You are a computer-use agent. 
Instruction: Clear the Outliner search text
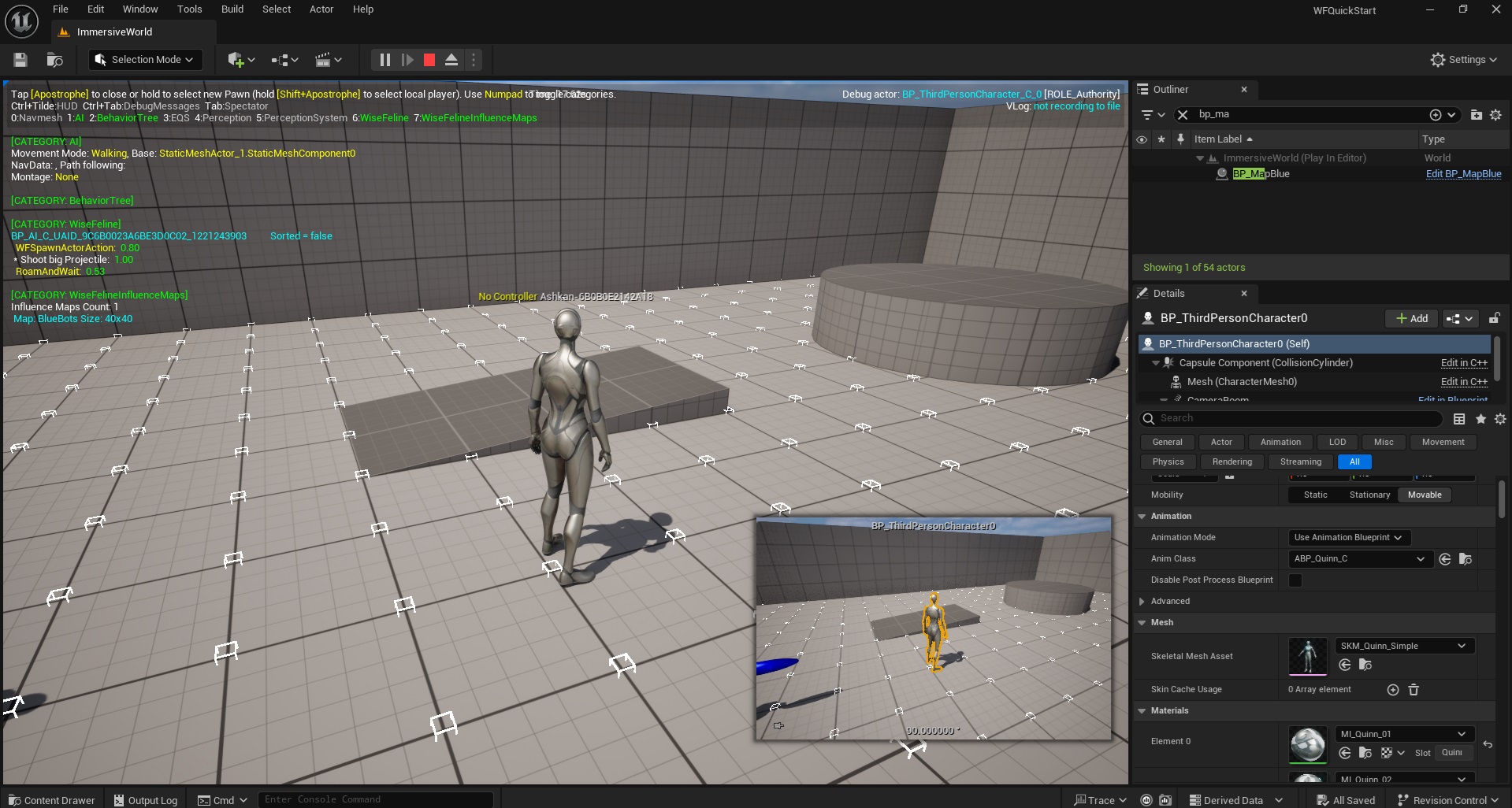coord(1183,115)
